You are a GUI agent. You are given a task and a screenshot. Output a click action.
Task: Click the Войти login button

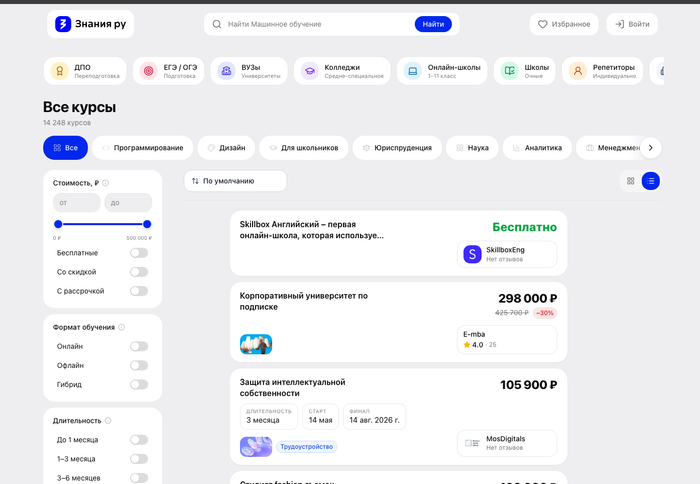632,24
